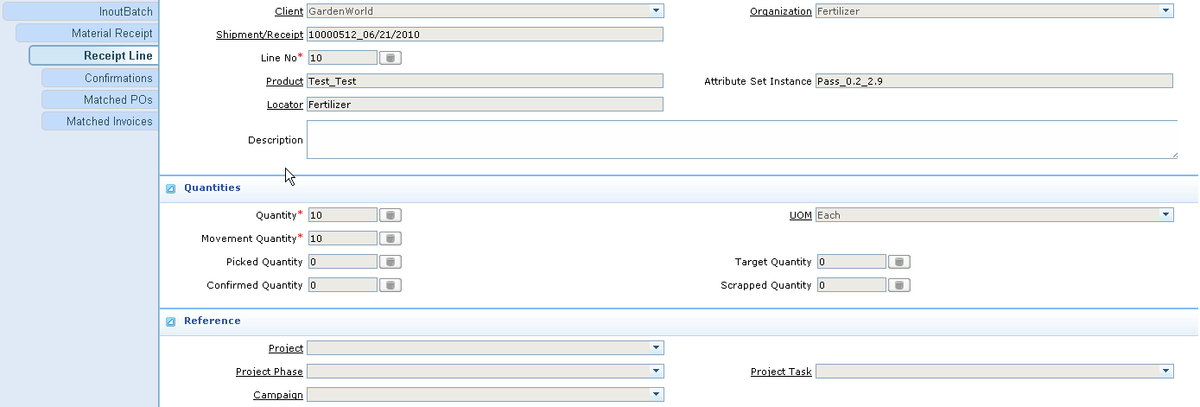Expand the UOM dropdown showing Each
Viewport: 1200px width, 407px height.
pyautogui.click(x=994, y=215)
